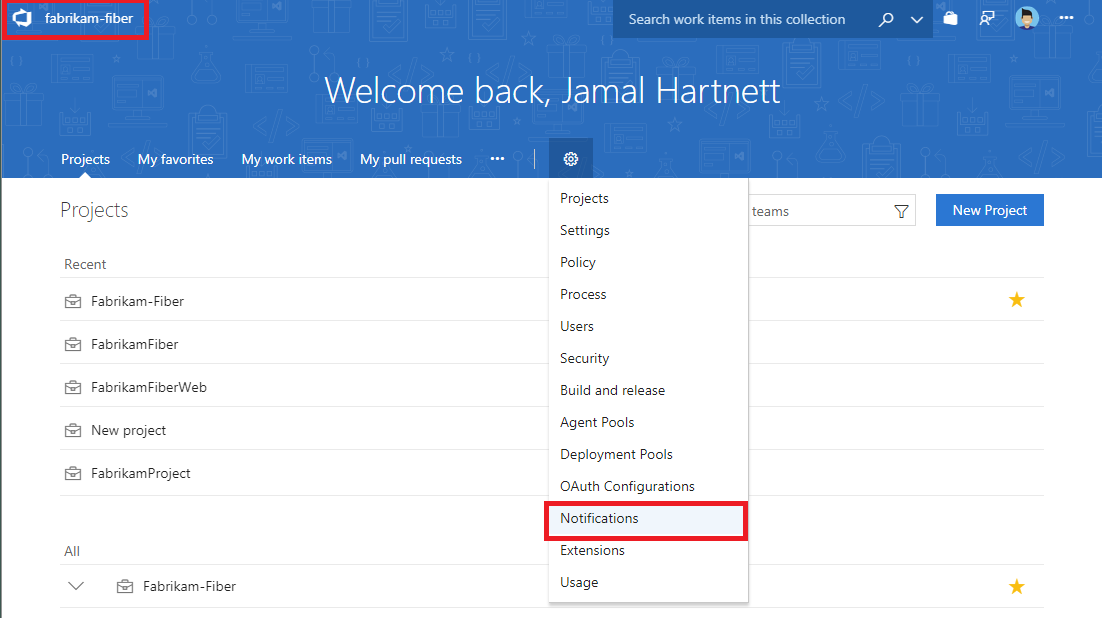
Task: Toggle the favorite star under the All section
Action: pos(1016,586)
